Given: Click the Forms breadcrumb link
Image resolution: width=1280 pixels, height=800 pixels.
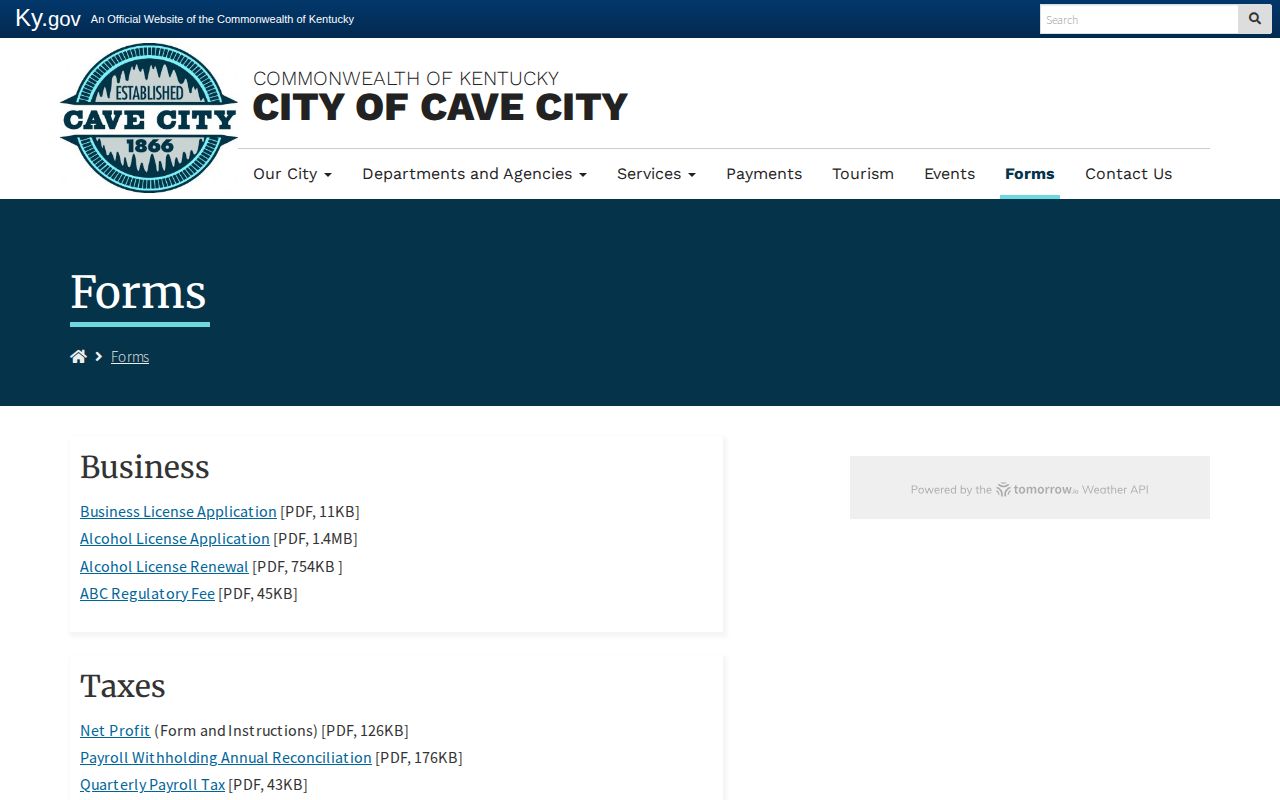Looking at the screenshot, I should coord(130,357).
